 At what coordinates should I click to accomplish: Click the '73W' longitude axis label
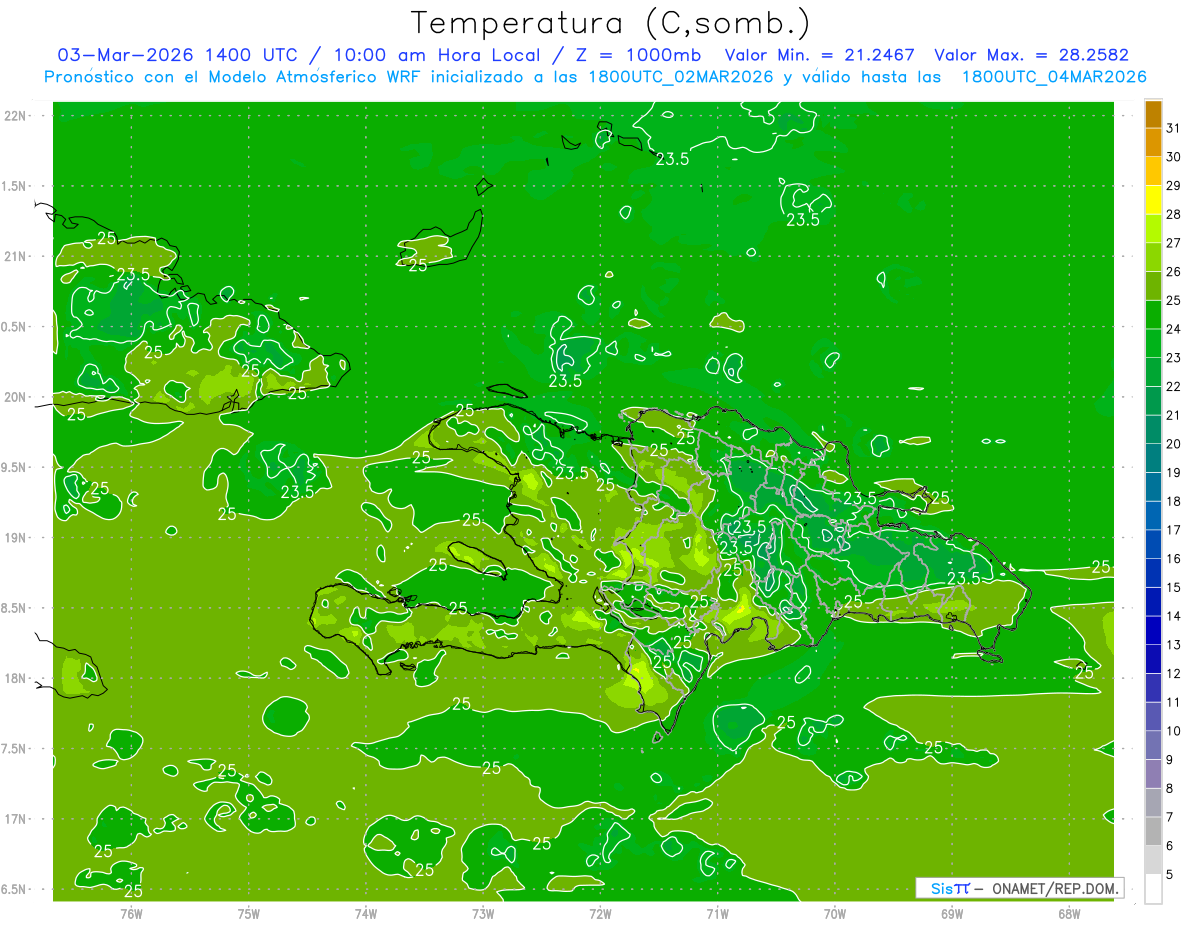[483, 913]
